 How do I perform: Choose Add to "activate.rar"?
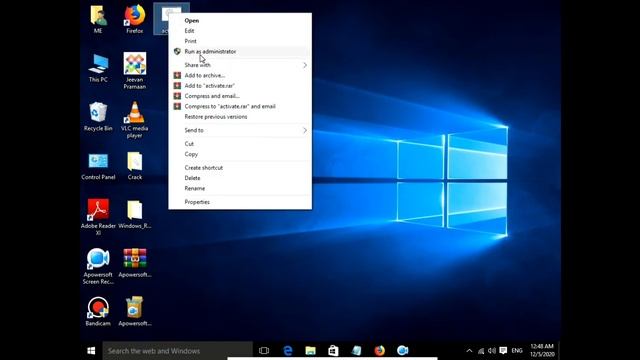click(240, 86)
